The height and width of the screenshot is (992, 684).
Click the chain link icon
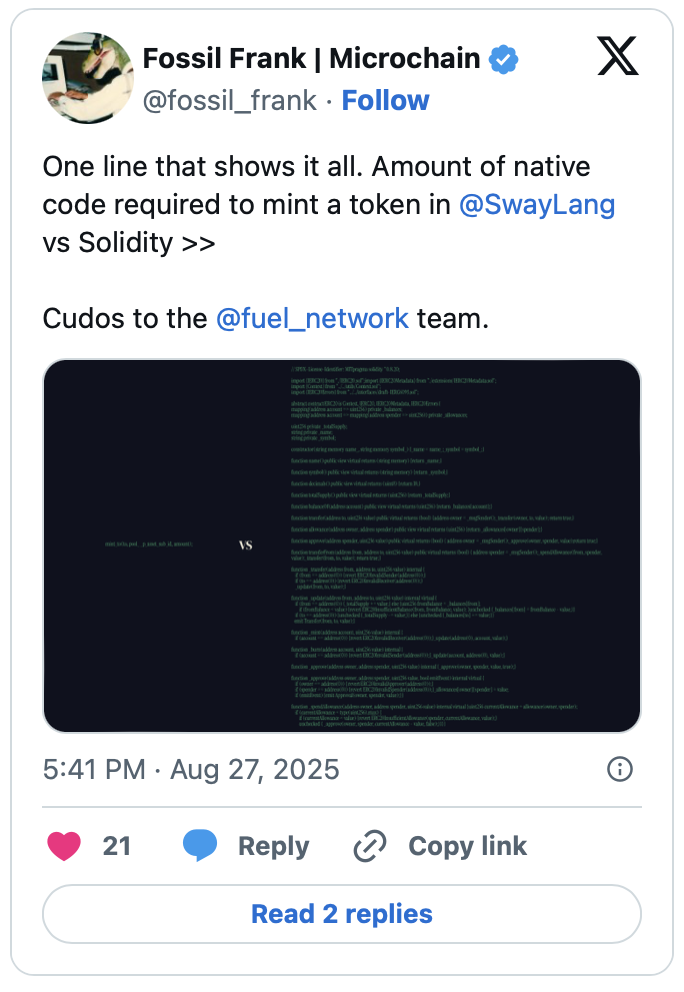click(x=370, y=846)
